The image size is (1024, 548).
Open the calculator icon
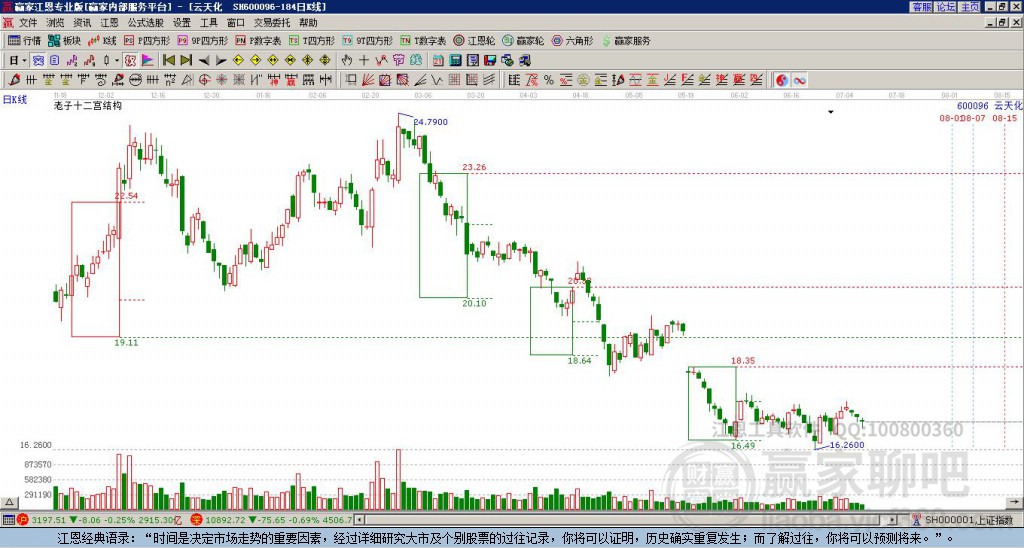(455, 61)
